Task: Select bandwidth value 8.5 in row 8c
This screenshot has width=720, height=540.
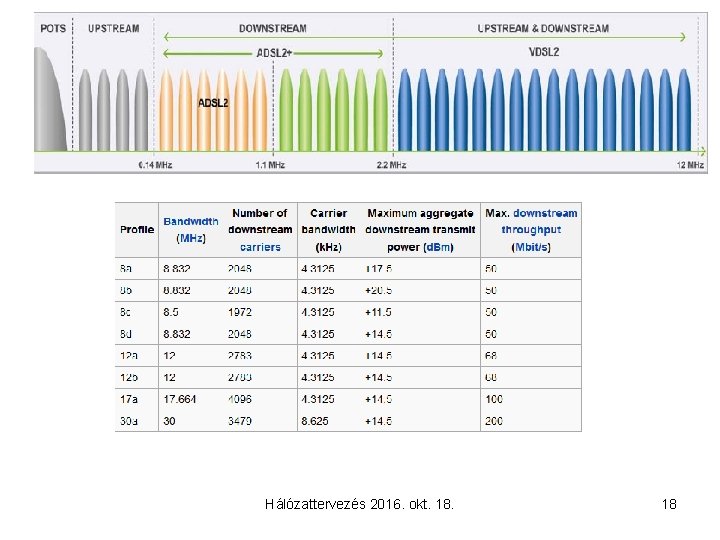Action: point(171,312)
